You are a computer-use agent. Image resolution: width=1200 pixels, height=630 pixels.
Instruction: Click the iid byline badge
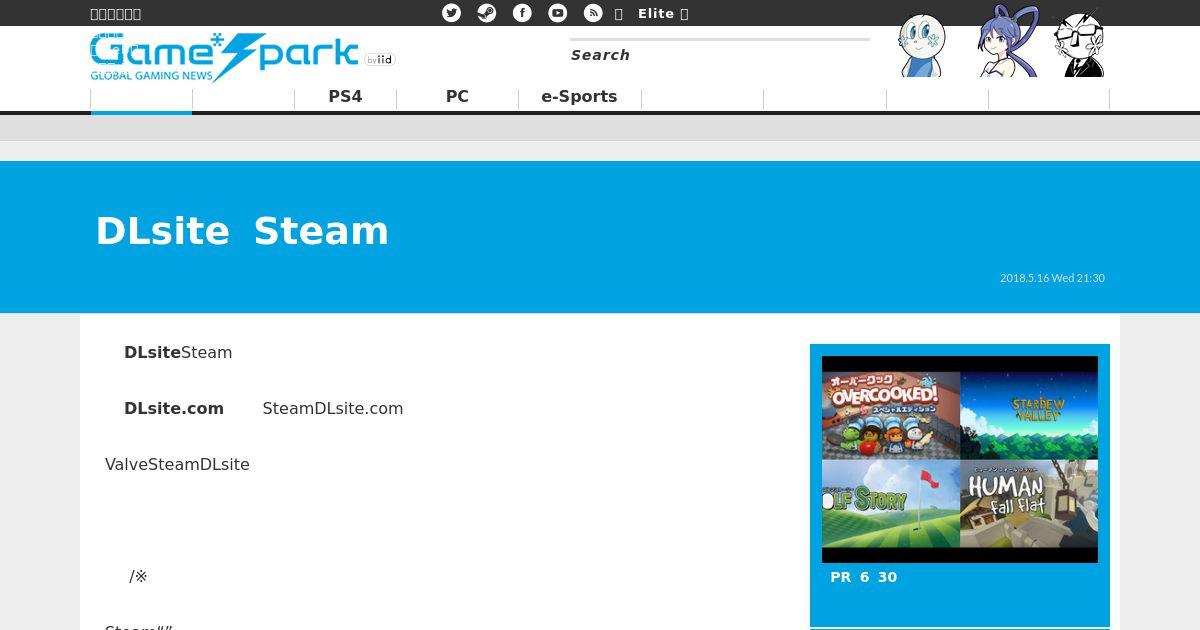[380, 60]
